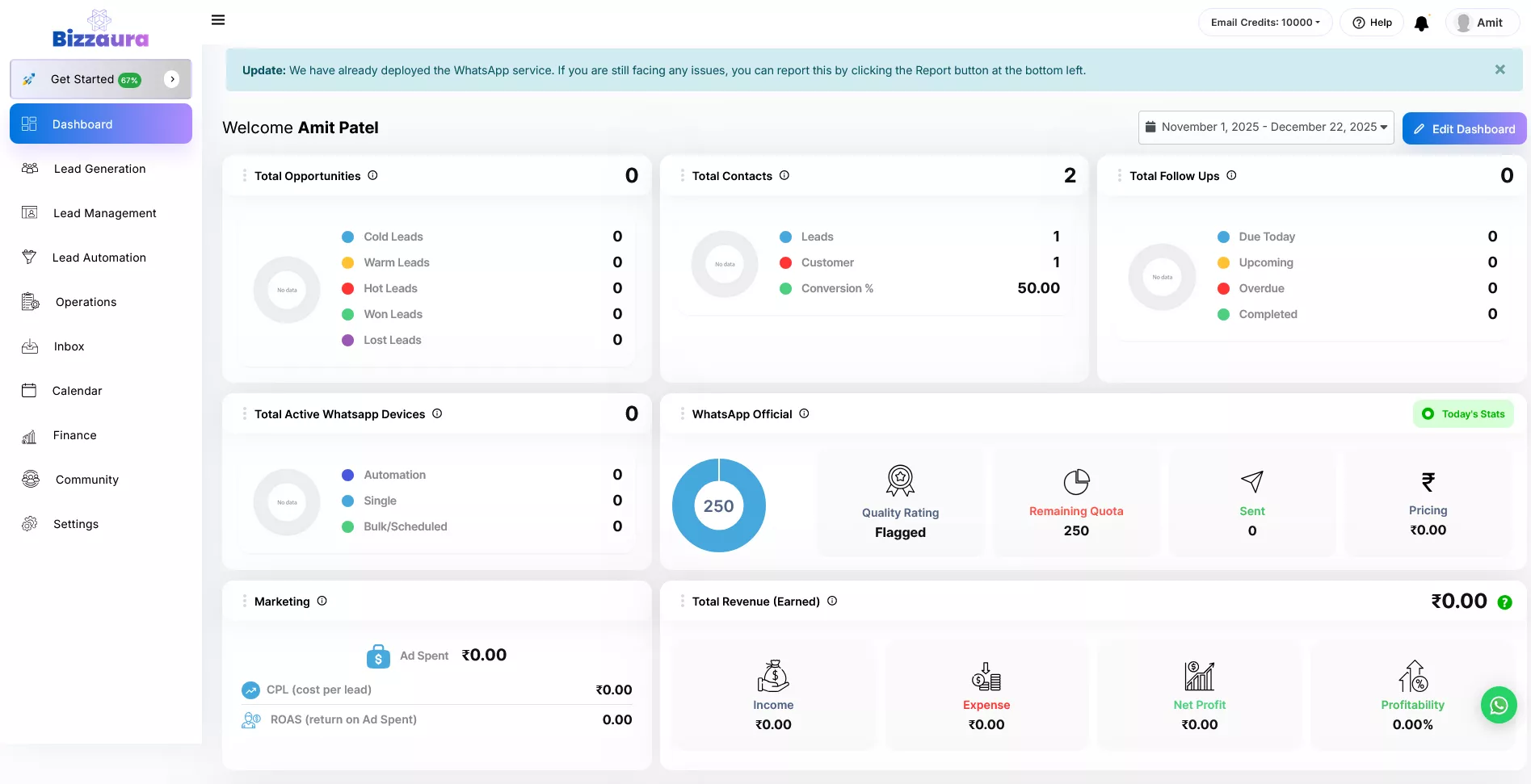1531x784 pixels.
Task: Open the notifications bell
Action: [1421, 23]
